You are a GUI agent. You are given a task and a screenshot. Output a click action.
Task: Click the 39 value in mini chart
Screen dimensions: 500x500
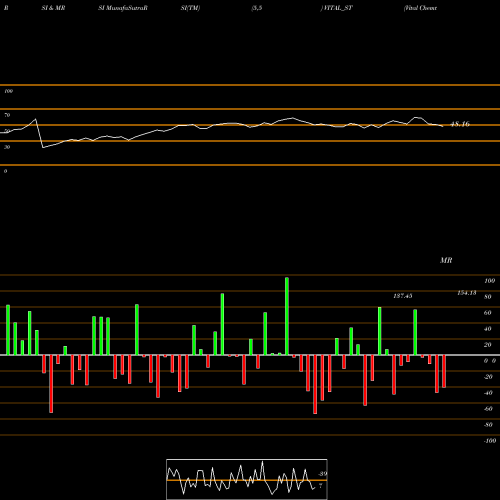tap(323, 474)
